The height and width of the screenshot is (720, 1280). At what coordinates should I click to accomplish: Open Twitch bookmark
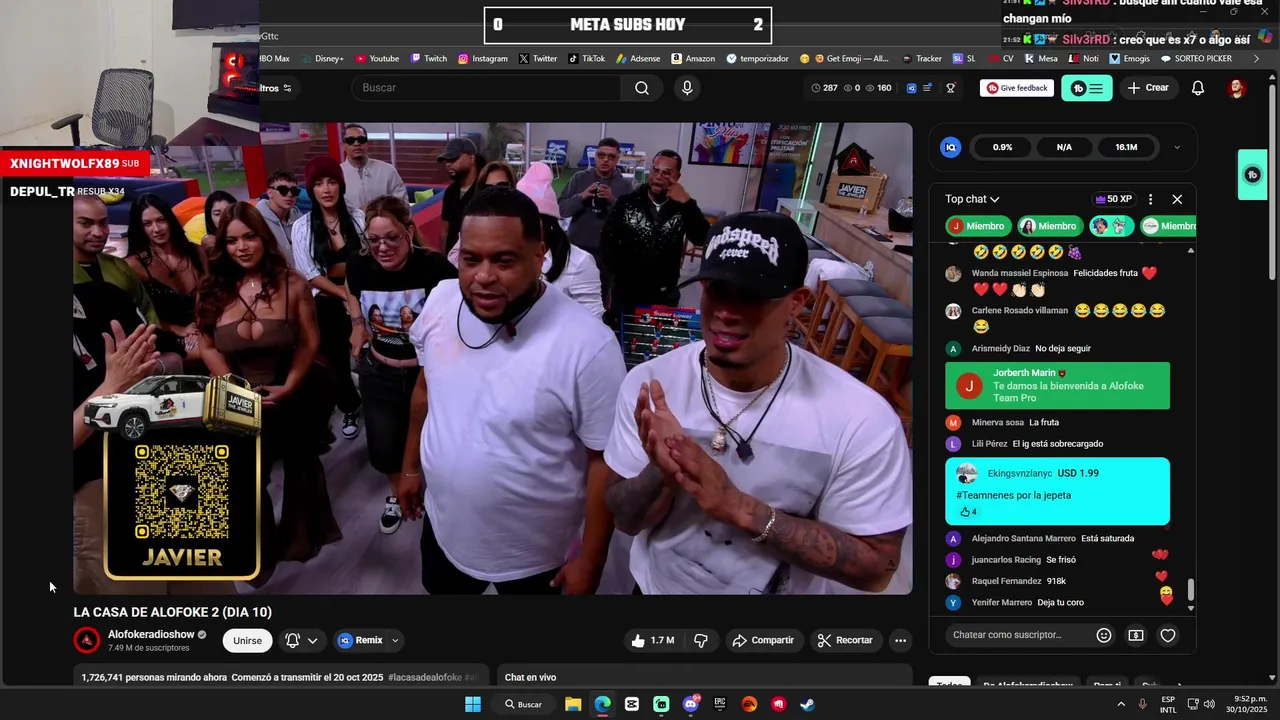428,58
